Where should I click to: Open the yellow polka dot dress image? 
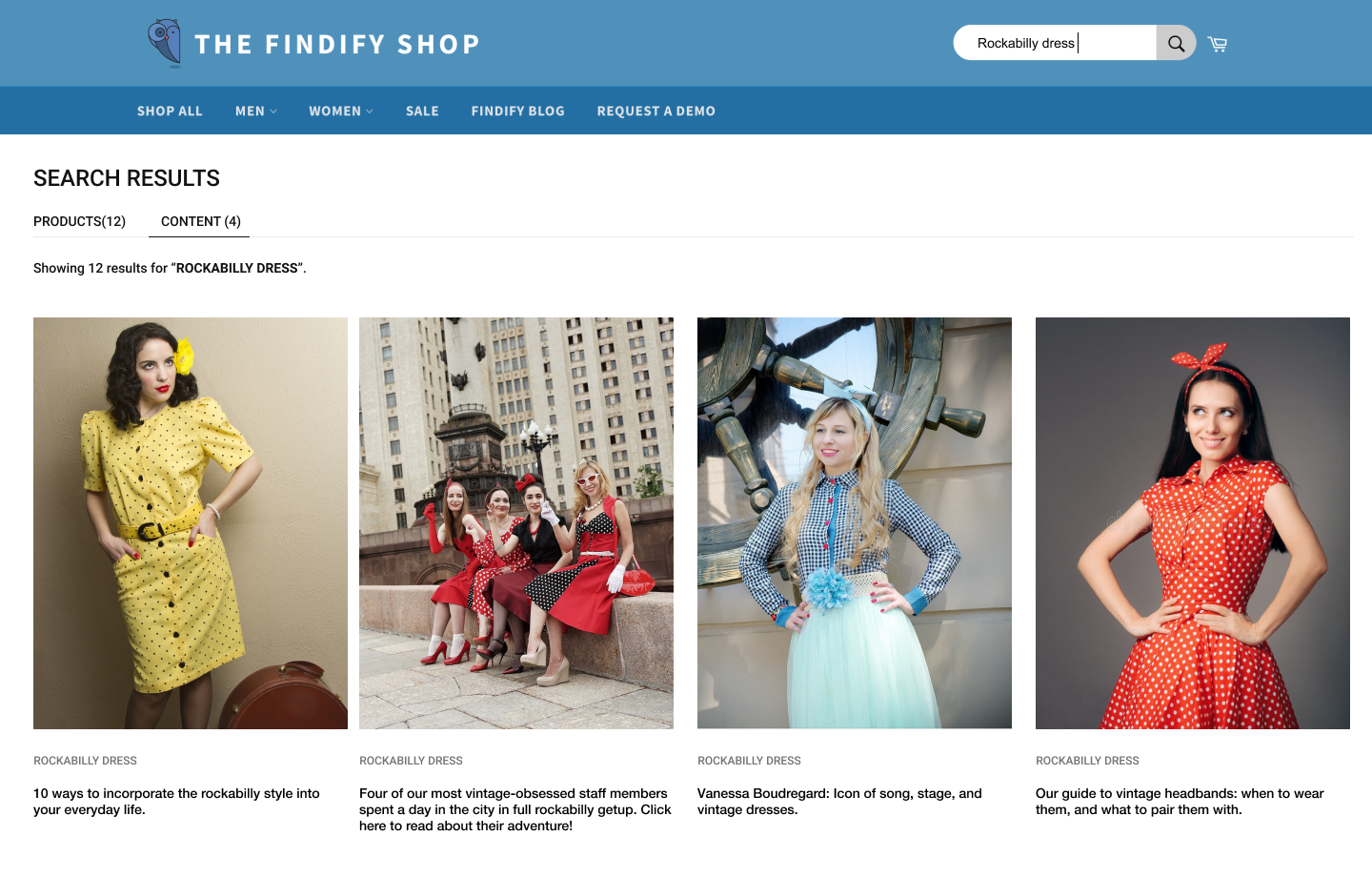pyautogui.click(x=191, y=523)
